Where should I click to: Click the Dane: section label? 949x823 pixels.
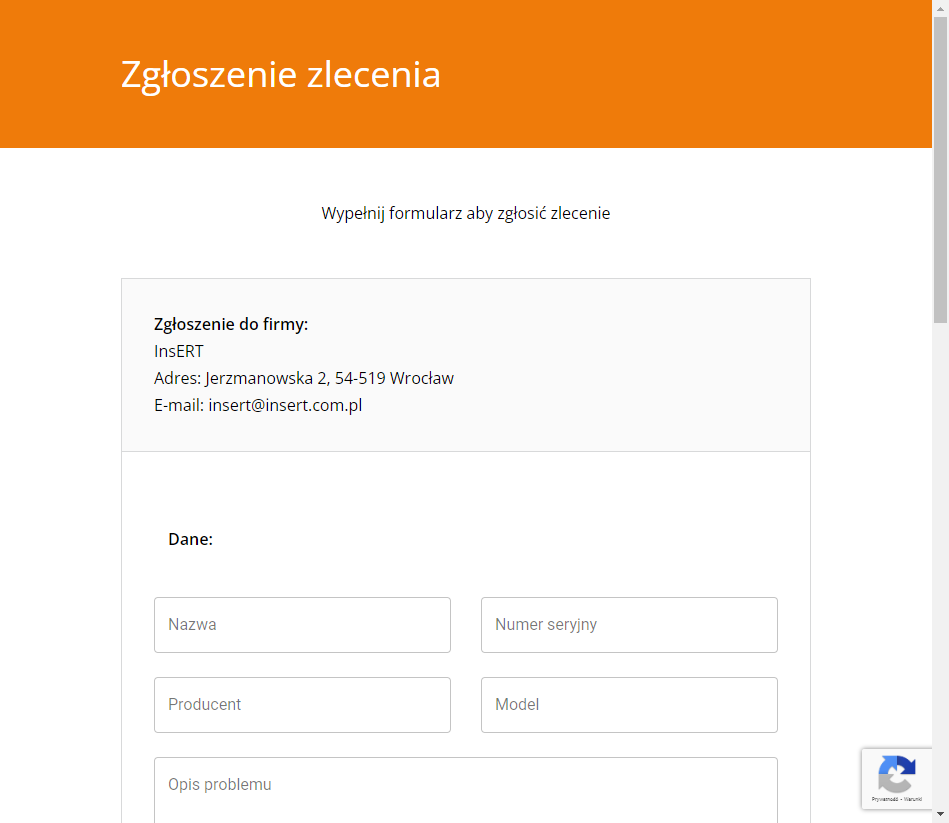coord(190,539)
